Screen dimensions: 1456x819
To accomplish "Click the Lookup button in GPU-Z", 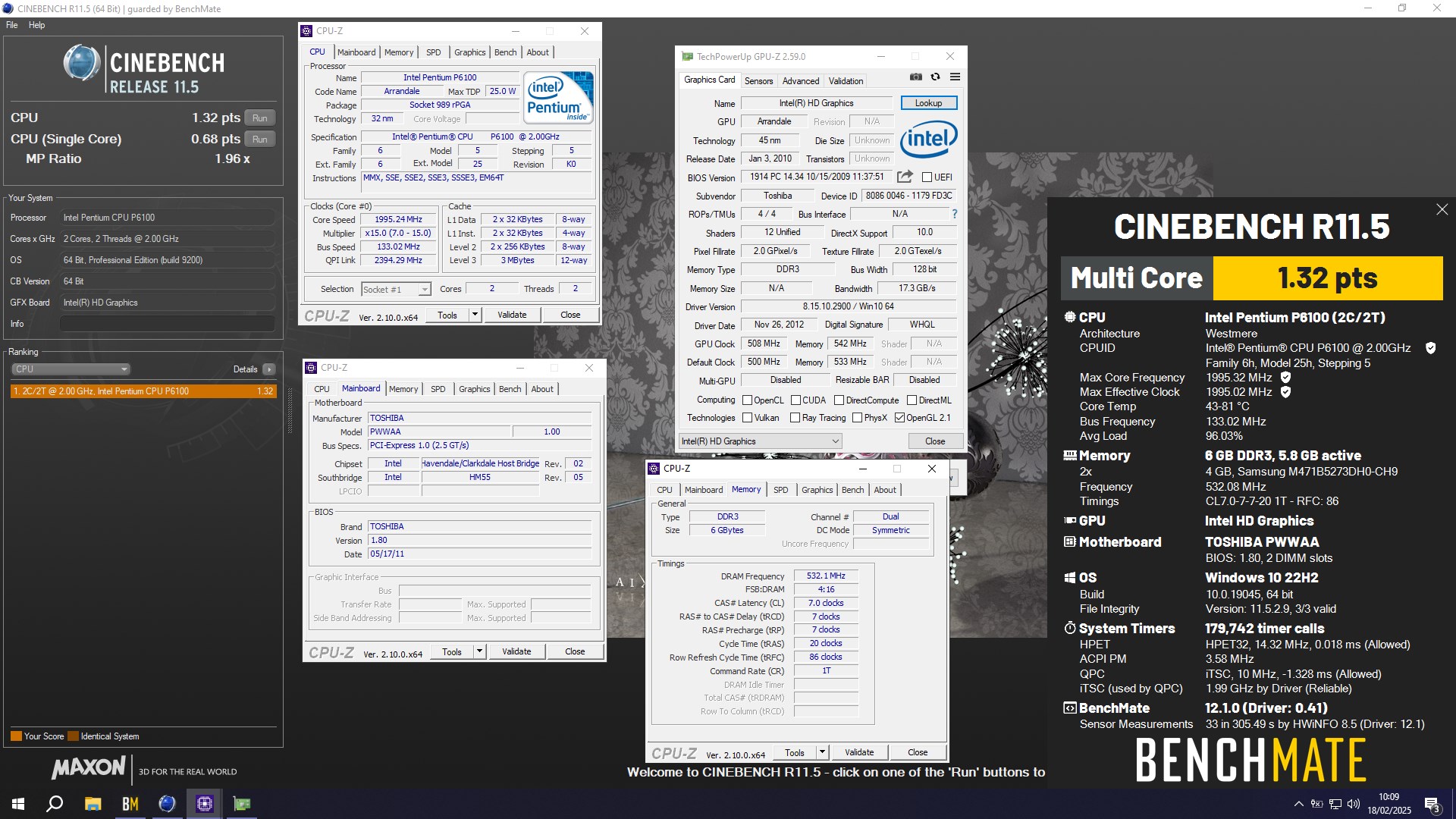I will point(928,103).
